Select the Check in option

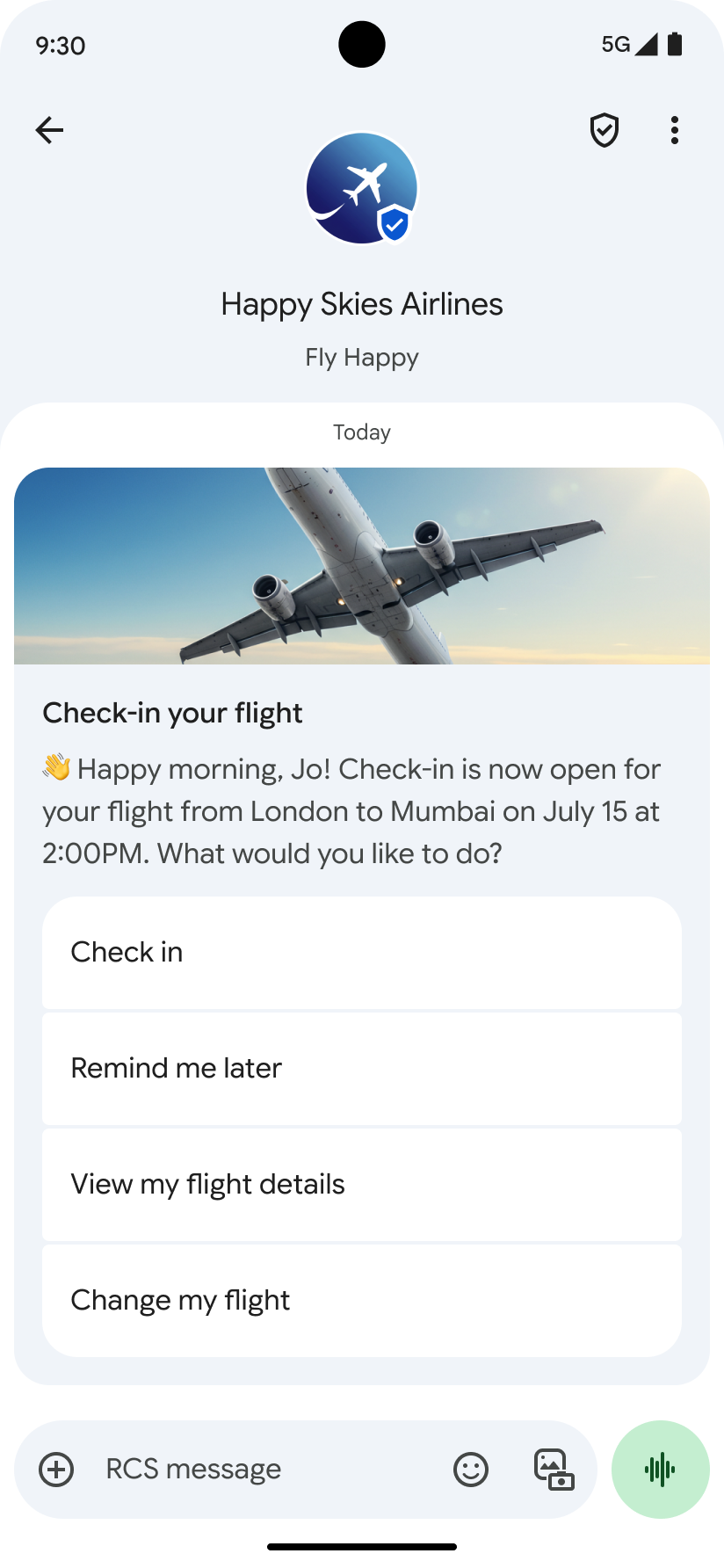coord(362,953)
